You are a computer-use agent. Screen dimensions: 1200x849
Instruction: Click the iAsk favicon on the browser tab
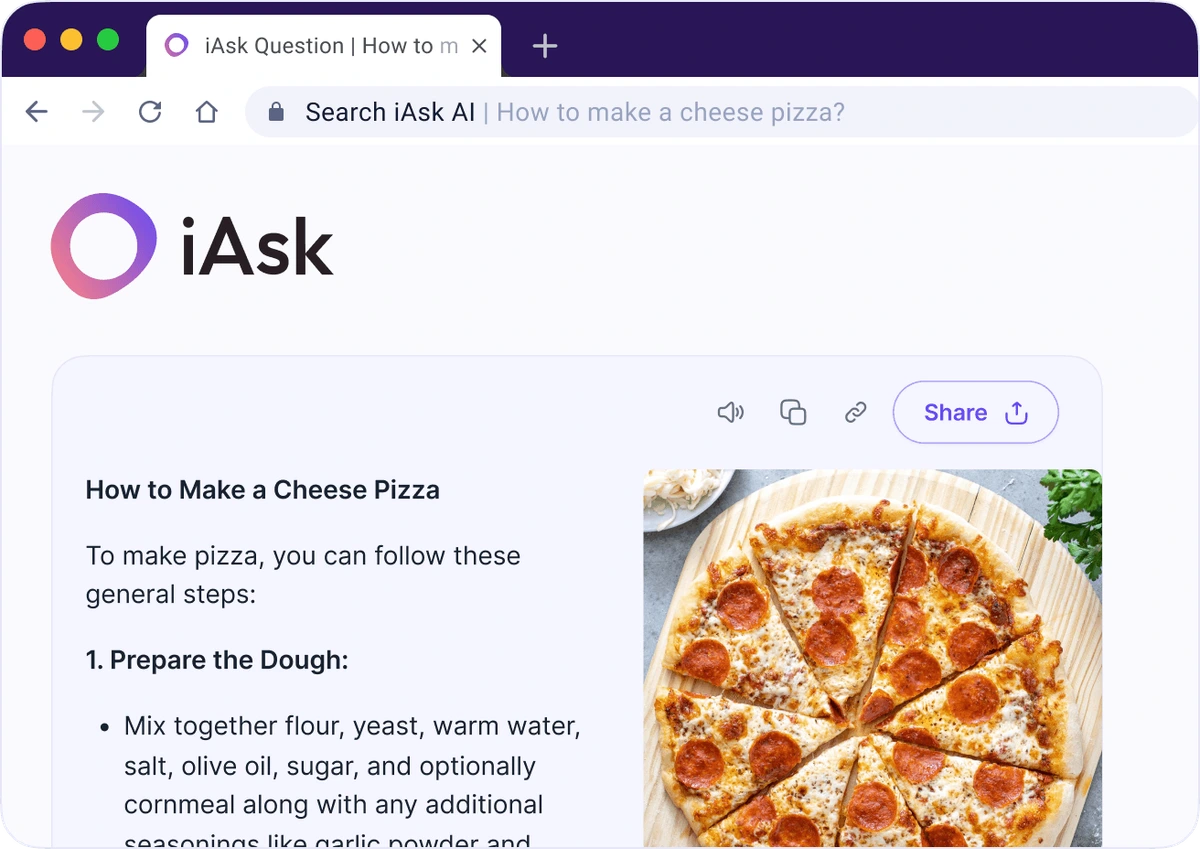coord(176,45)
